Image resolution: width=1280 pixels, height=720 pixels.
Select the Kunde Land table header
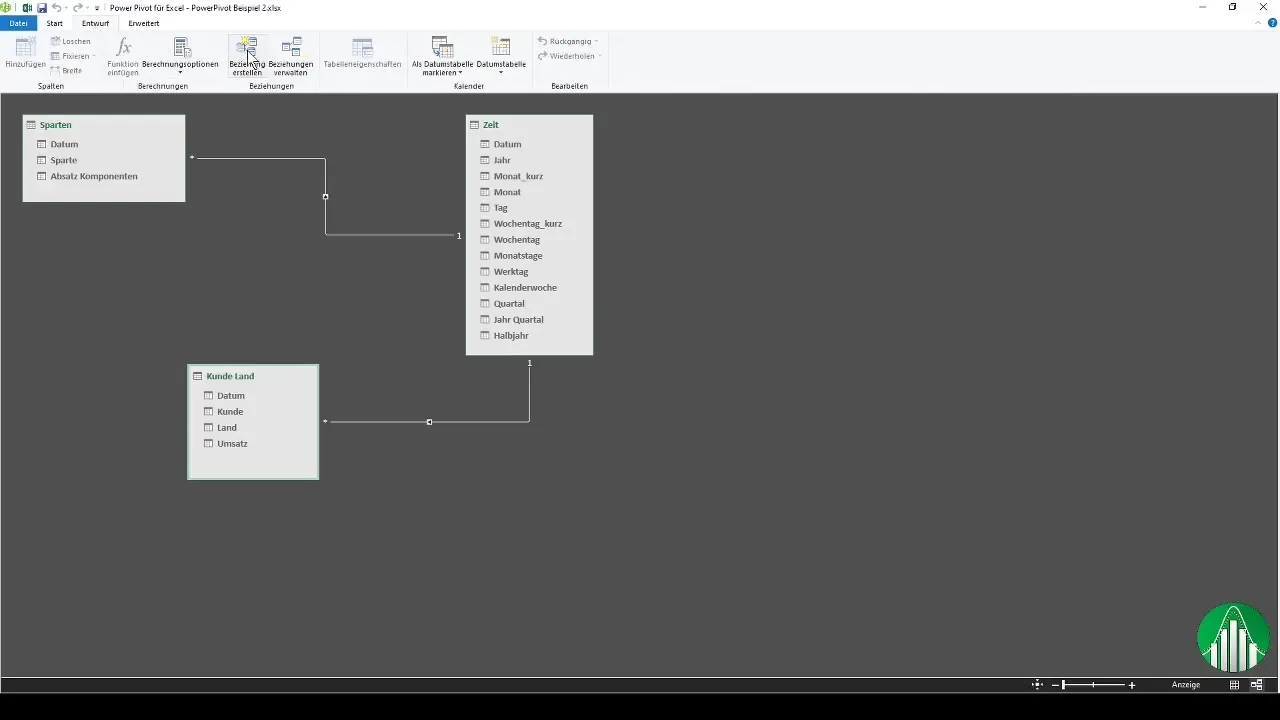[x=253, y=376]
